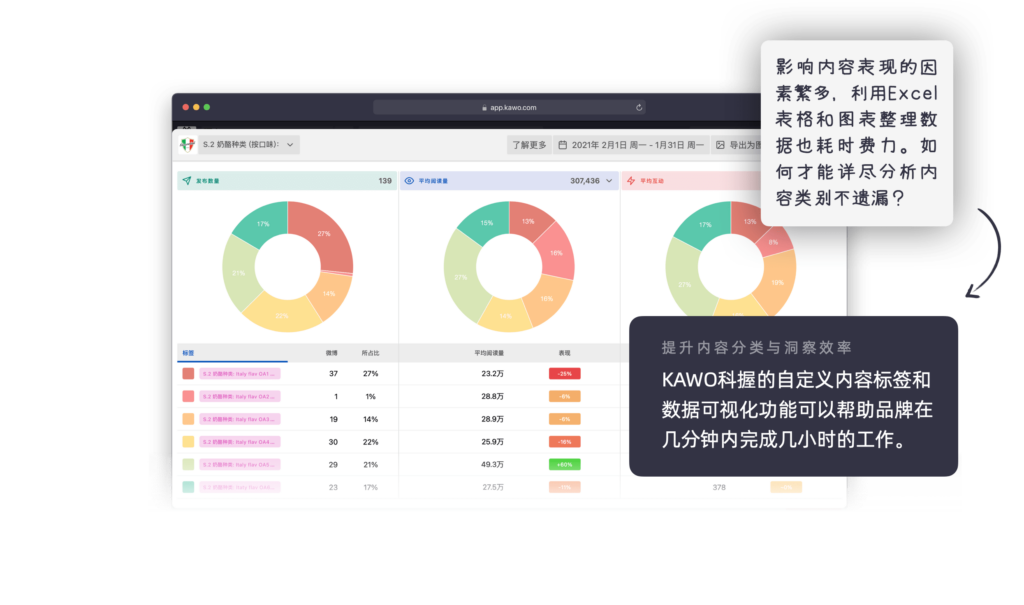Sort by 表现 column header

click(x=564, y=353)
